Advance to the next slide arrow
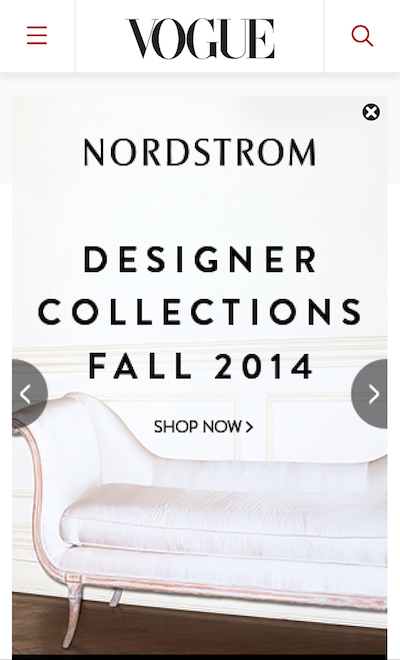The width and height of the screenshot is (400, 660). tap(370, 394)
